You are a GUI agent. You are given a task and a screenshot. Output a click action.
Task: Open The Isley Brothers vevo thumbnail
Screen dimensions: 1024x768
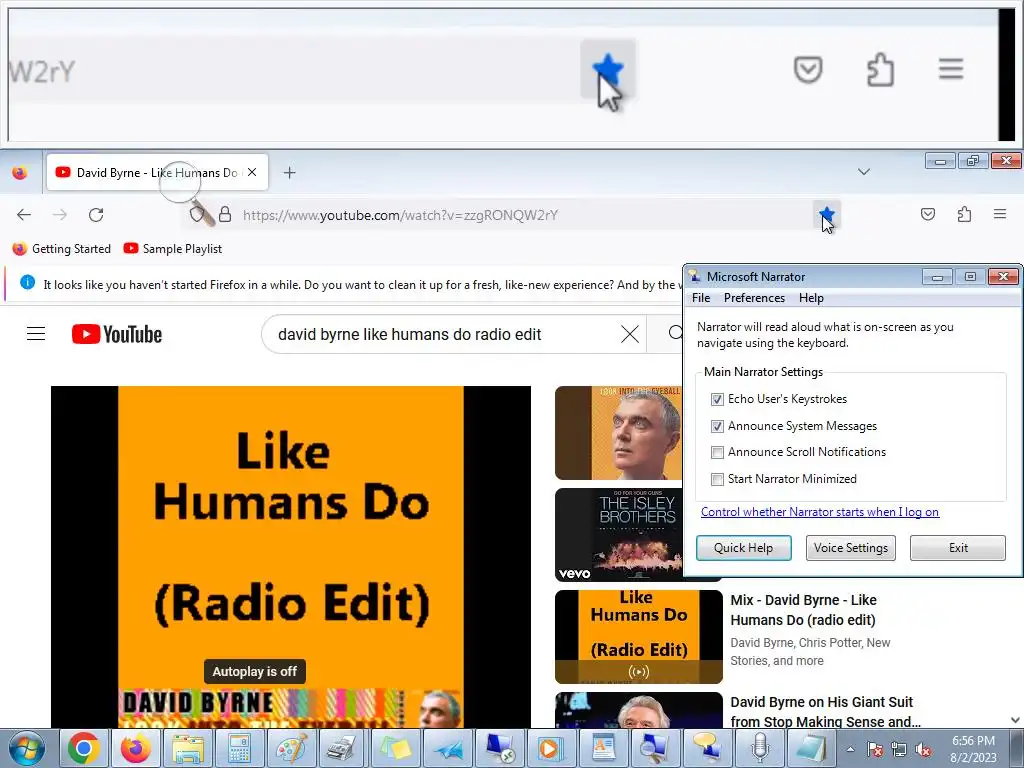618,535
